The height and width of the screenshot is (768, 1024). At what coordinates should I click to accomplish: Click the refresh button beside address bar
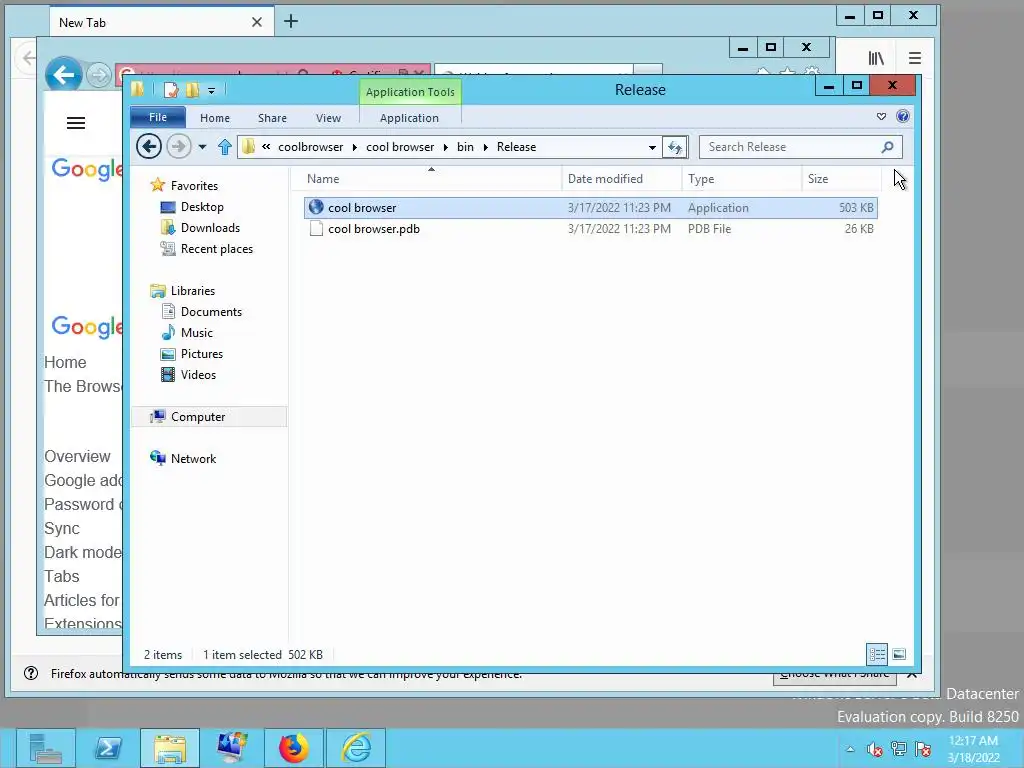tap(675, 147)
